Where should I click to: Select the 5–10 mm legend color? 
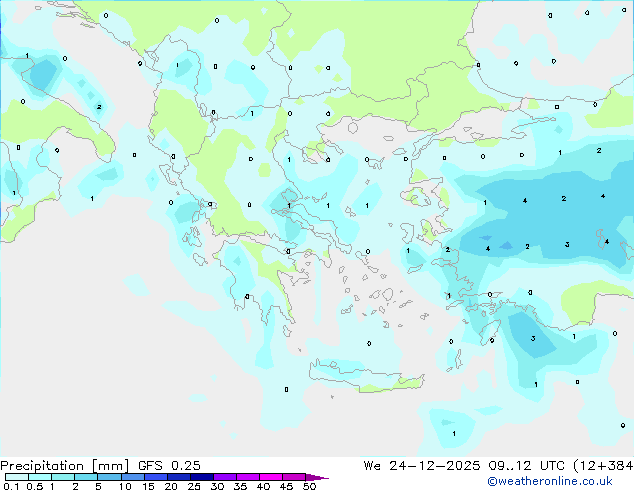[x=109, y=477]
